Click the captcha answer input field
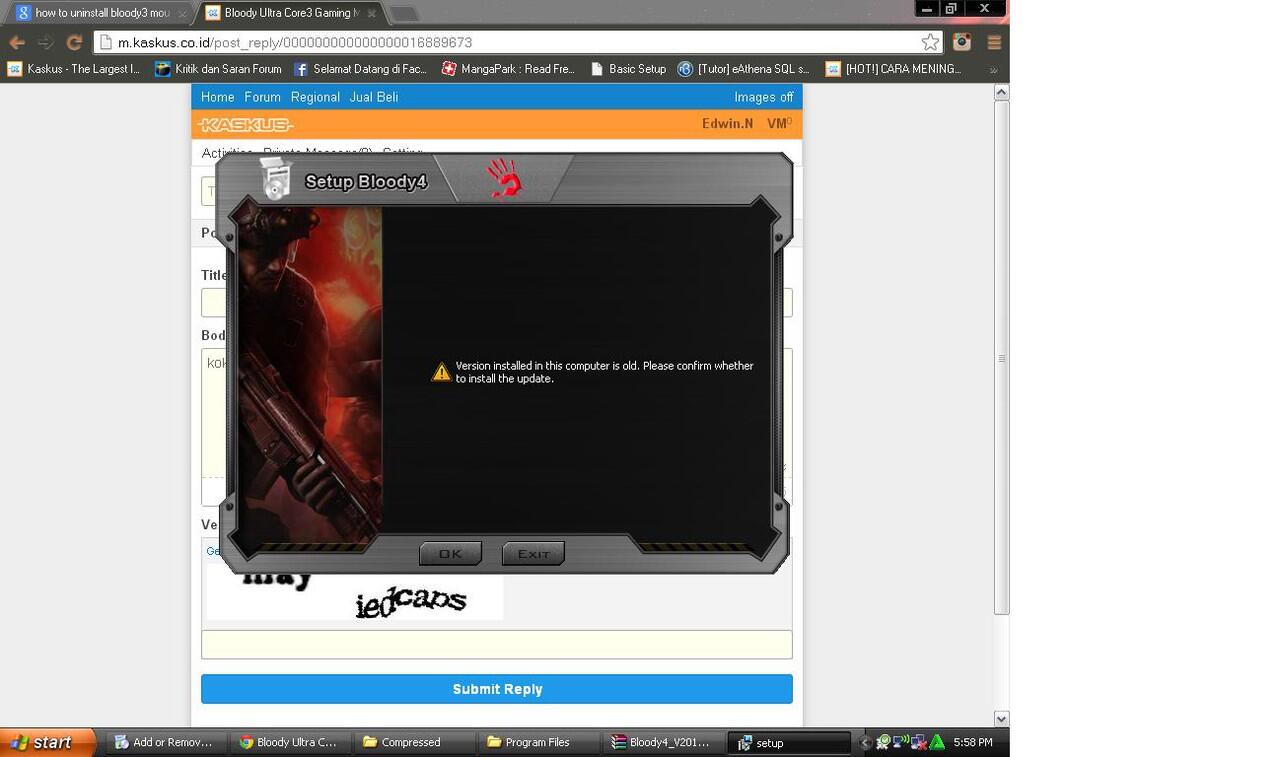The width and height of the screenshot is (1280, 757). 497,644
